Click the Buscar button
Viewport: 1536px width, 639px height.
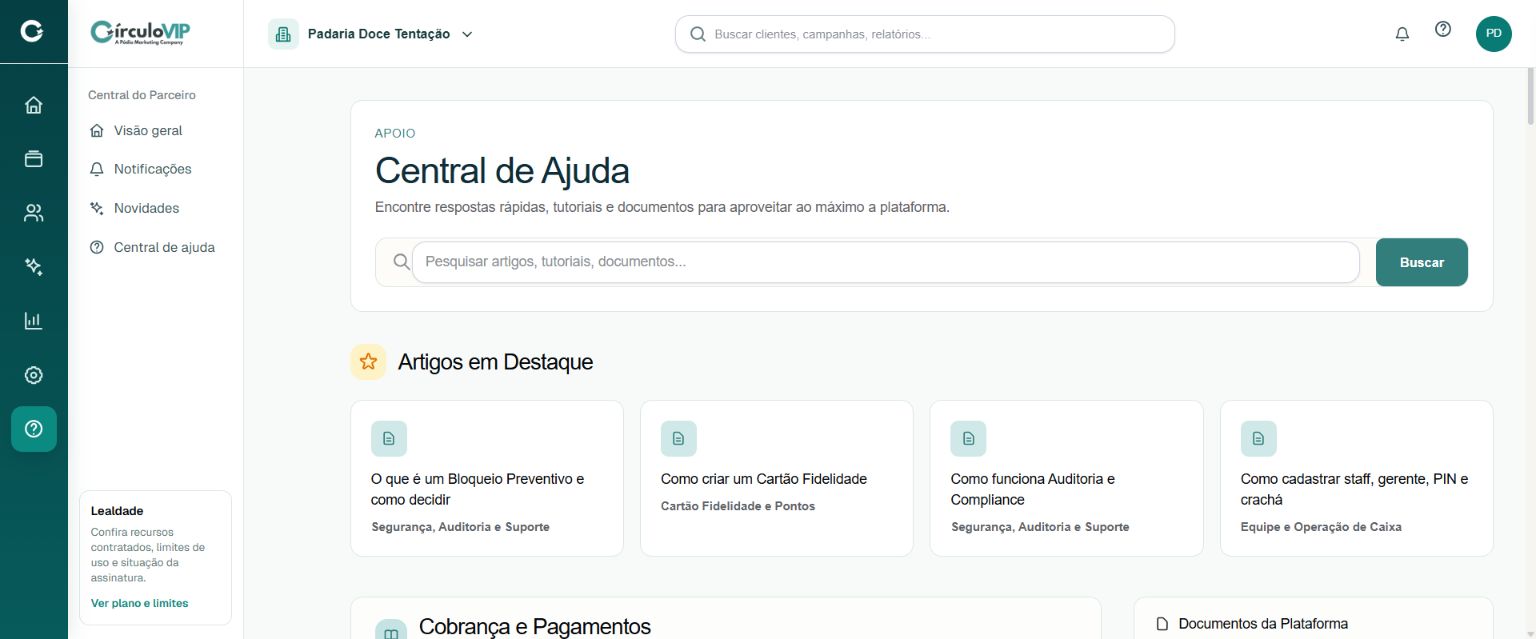[x=1422, y=262]
